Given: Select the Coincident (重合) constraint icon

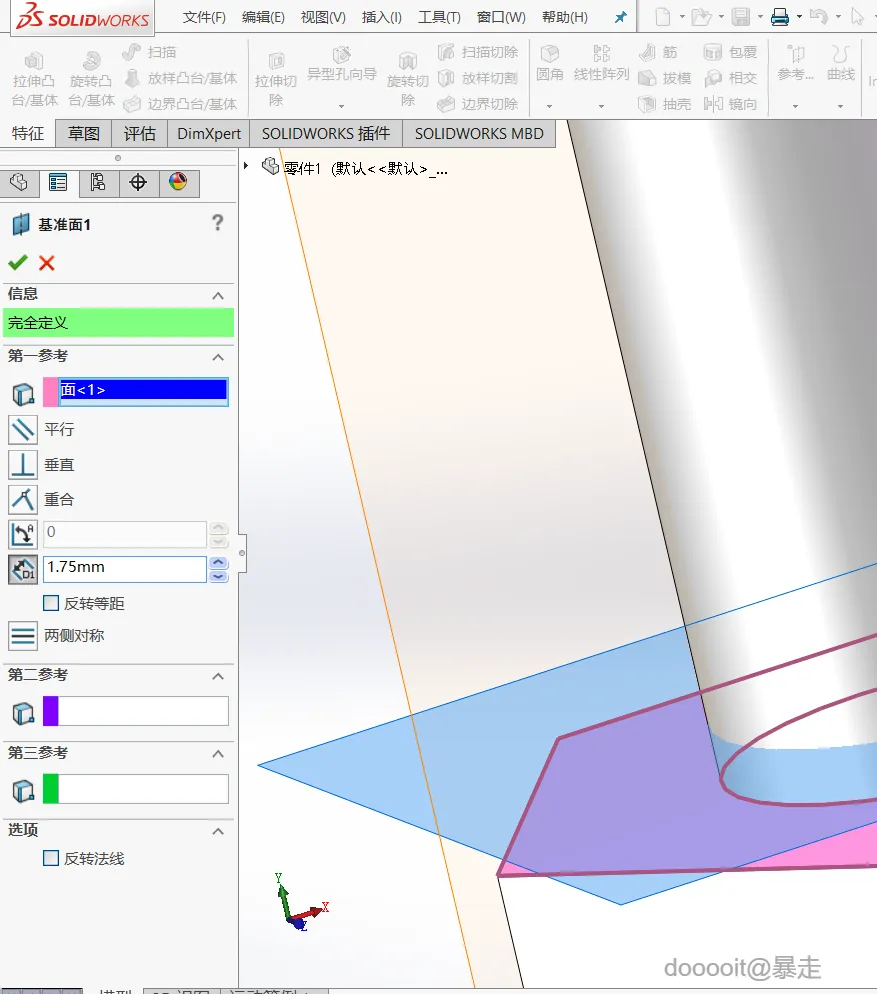Looking at the screenshot, I should click(x=23, y=499).
